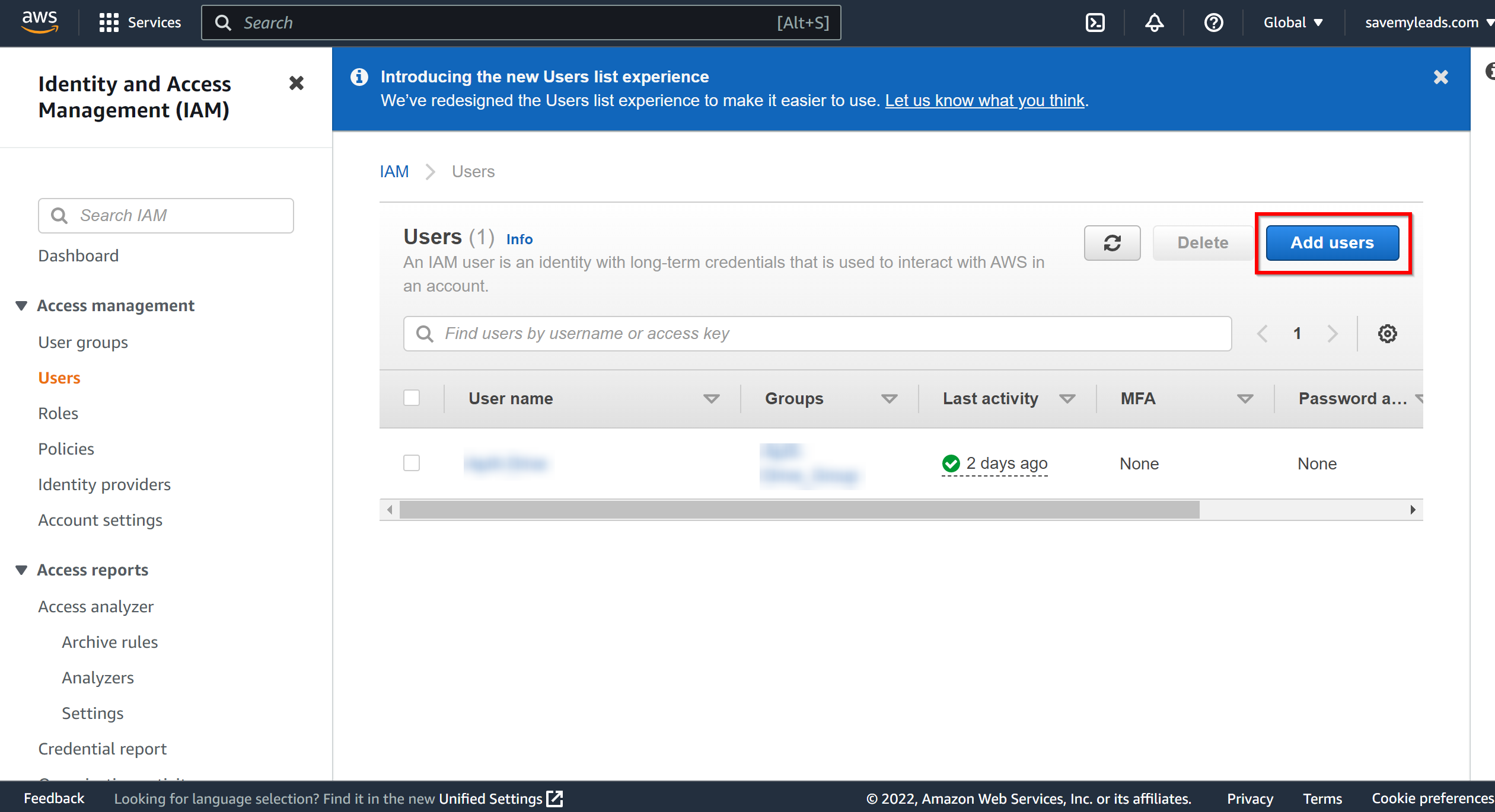Click the settings gear icon in users table

coord(1388,333)
